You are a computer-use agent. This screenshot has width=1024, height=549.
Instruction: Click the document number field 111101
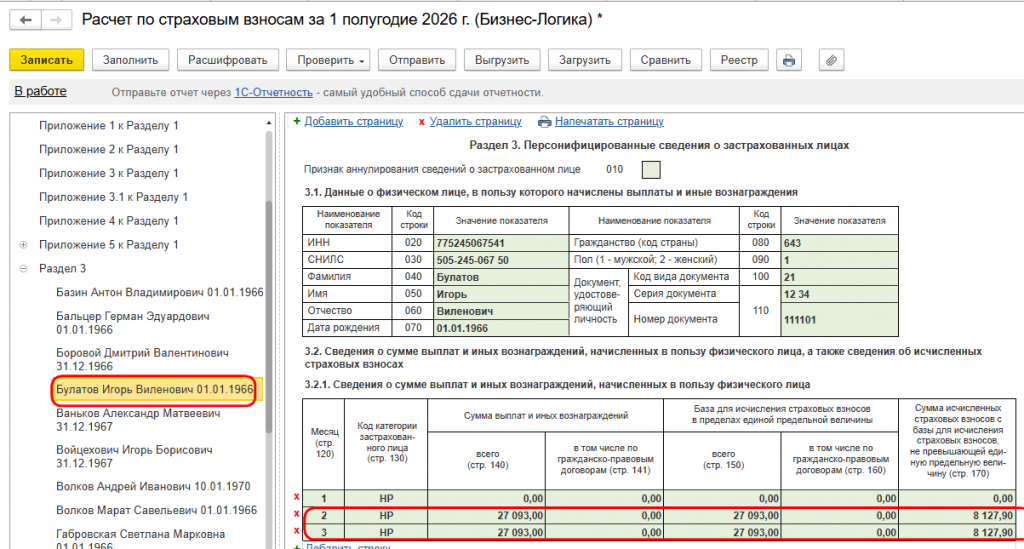tap(839, 319)
